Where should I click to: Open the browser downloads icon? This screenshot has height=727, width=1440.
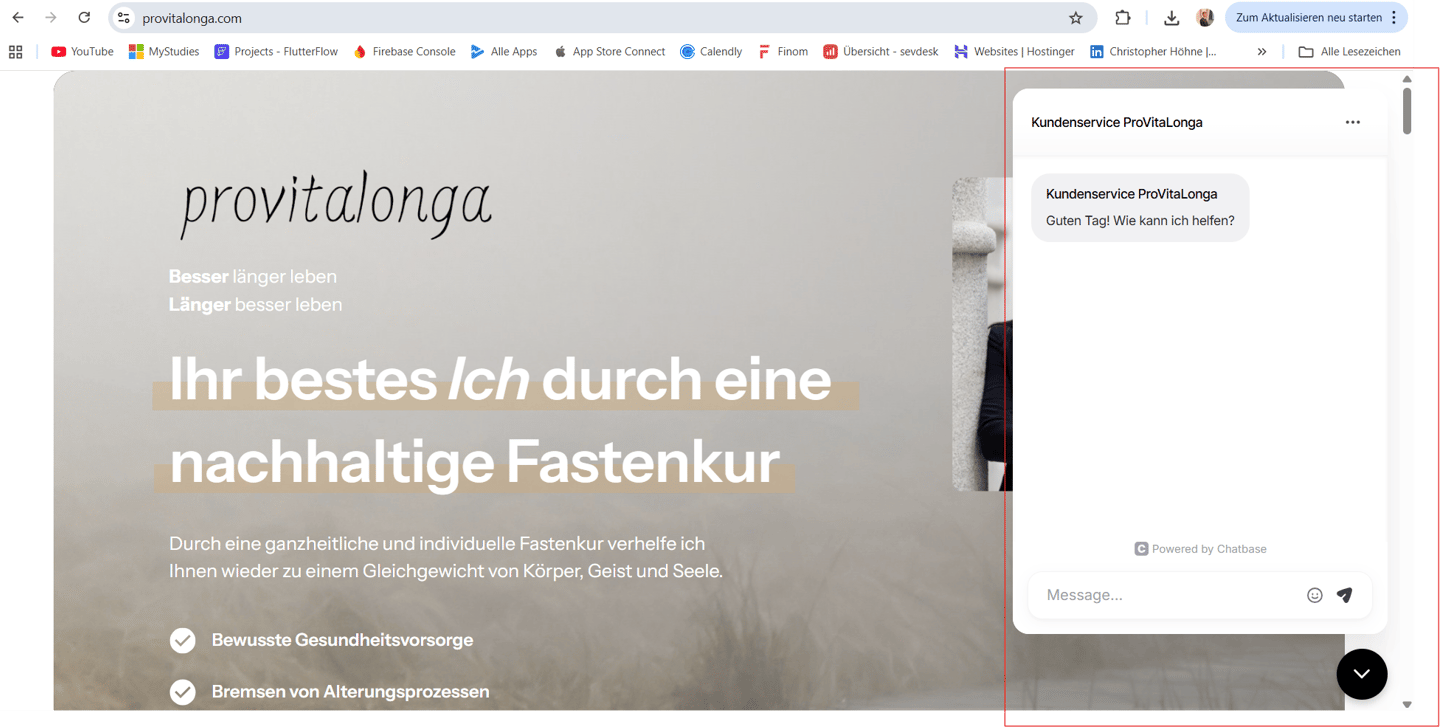1172,18
